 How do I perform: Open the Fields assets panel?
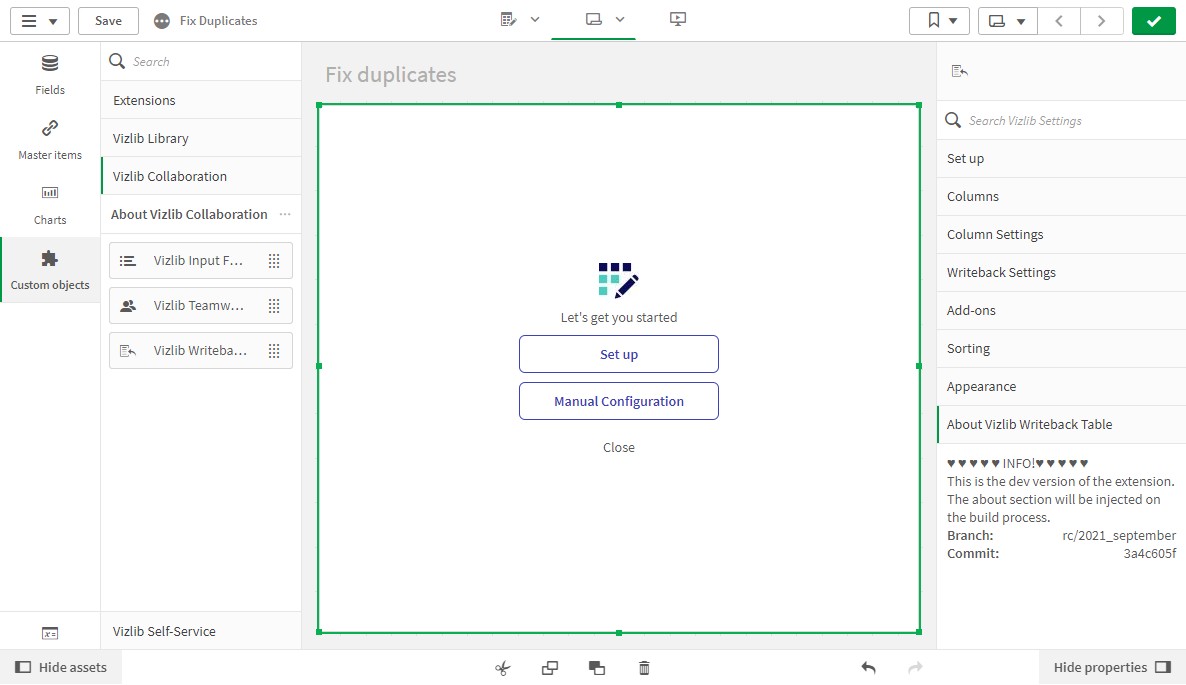[50, 75]
